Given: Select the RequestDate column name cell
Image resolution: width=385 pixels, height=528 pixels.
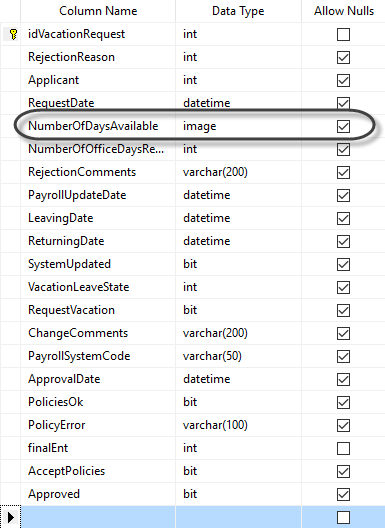Looking at the screenshot, I should [98, 103].
